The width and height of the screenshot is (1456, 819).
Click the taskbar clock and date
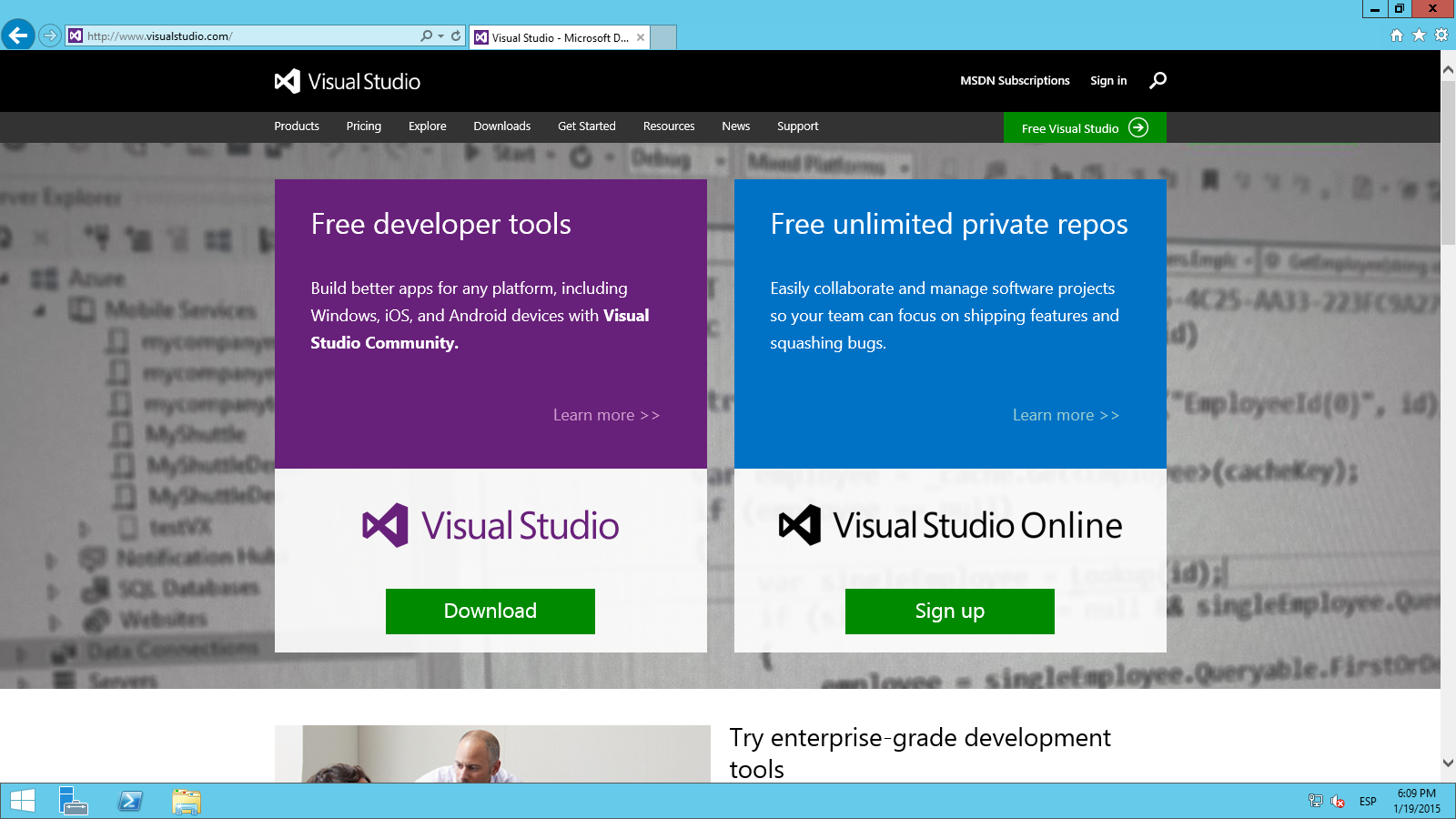[x=1417, y=801]
